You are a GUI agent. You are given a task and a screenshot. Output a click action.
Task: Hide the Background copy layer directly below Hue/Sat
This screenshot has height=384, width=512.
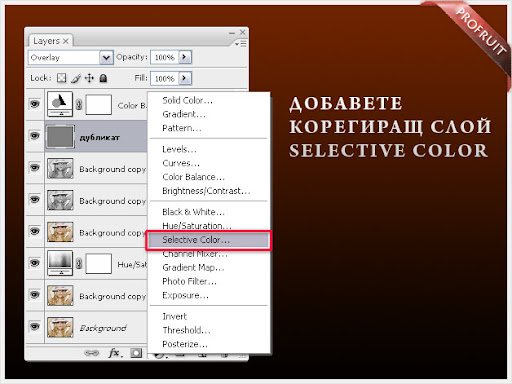pos(35,295)
